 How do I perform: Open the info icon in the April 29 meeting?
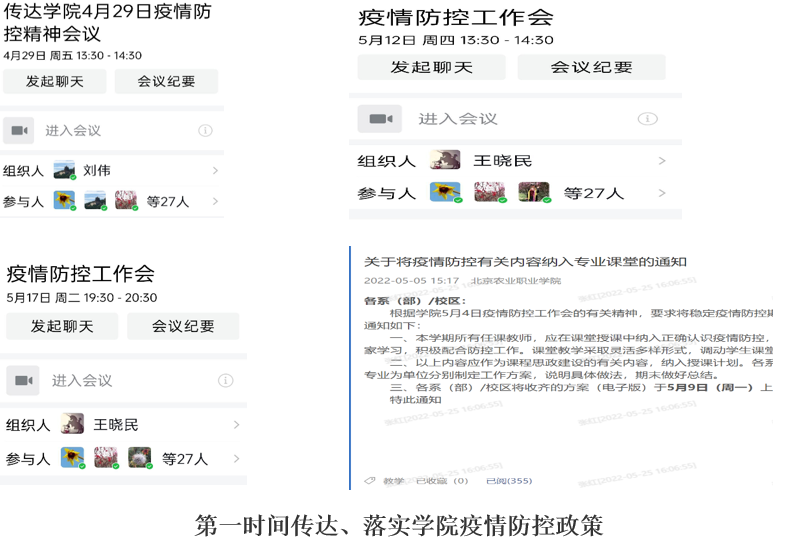click(205, 130)
